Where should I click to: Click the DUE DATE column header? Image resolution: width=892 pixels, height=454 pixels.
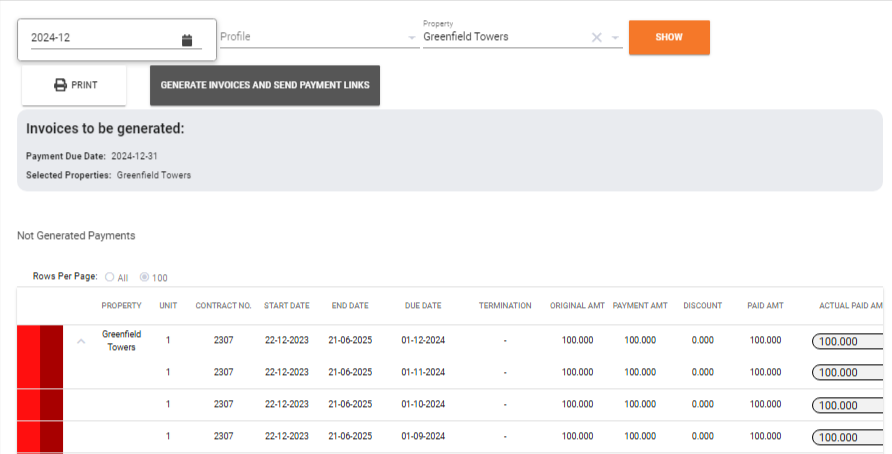[x=423, y=306]
